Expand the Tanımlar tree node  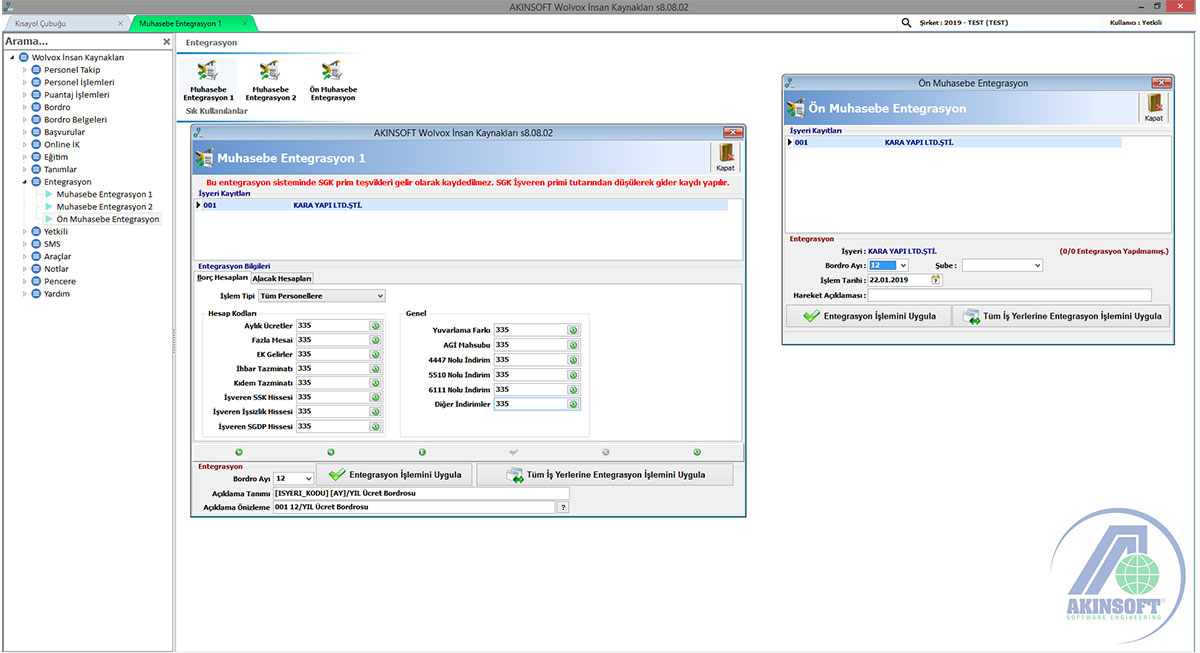click(x=26, y=169)
